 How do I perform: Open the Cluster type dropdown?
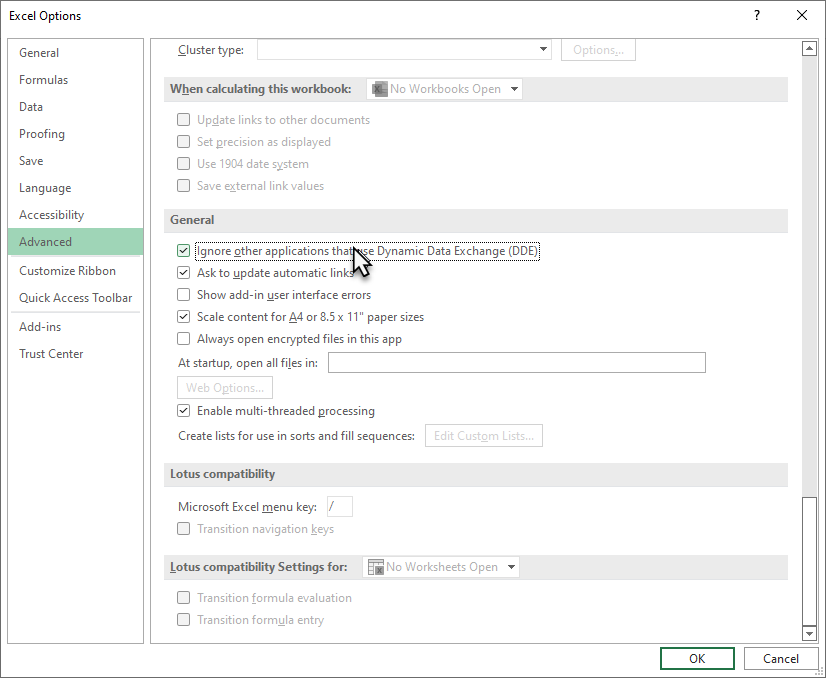(x=404, y=50)
